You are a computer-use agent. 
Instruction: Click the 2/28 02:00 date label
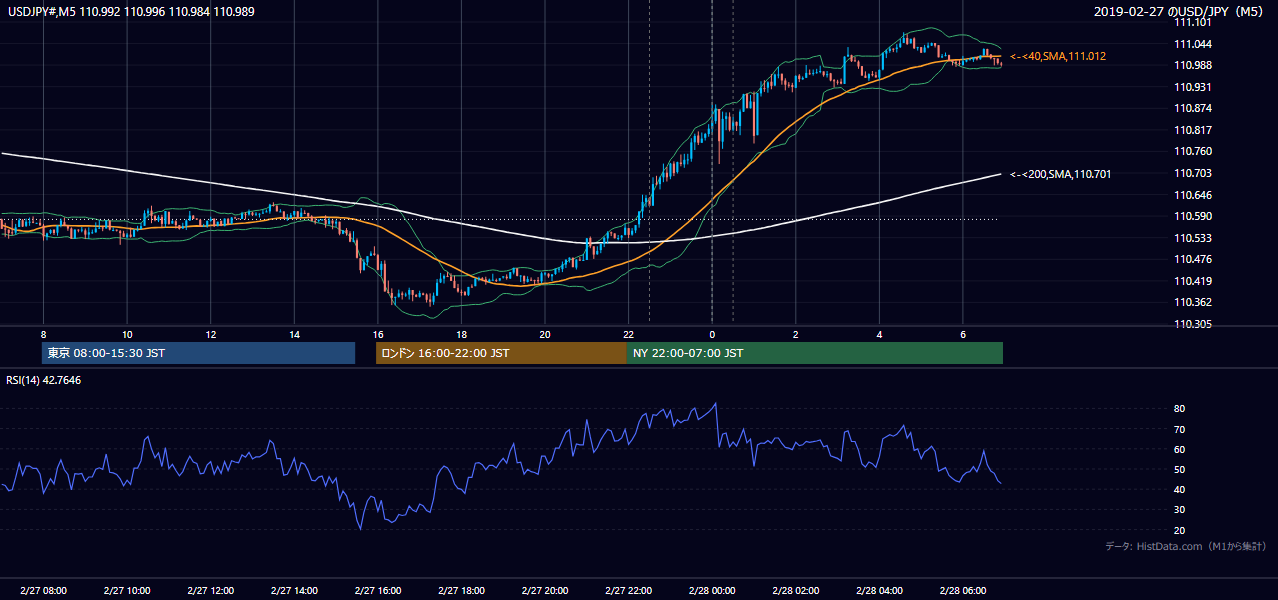coord(795,591)
